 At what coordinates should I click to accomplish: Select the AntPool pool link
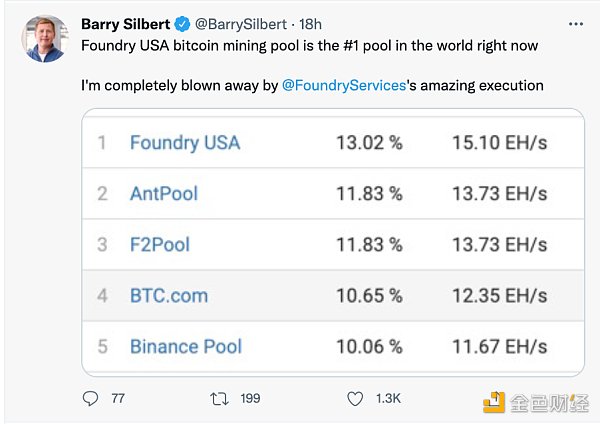[x=164, y=193]
